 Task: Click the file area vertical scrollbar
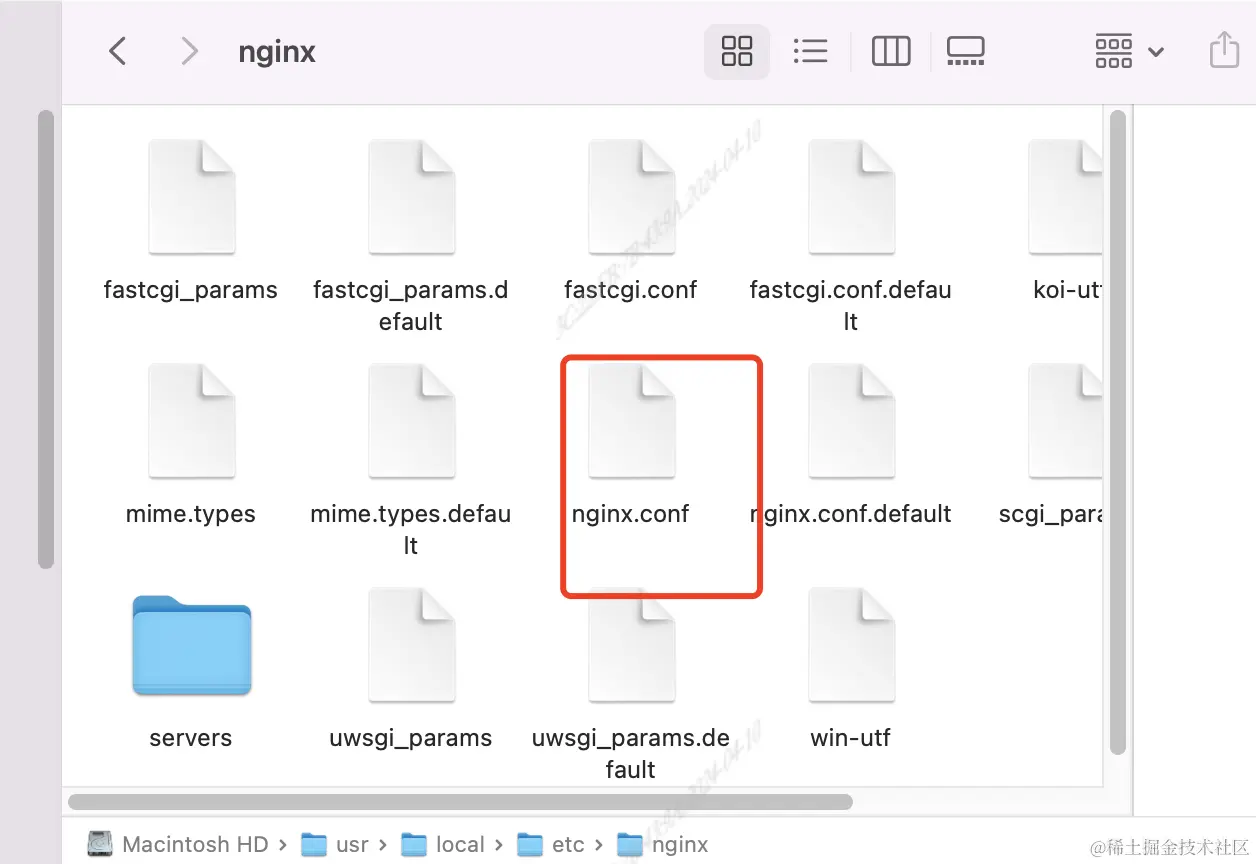(1118, 432)
